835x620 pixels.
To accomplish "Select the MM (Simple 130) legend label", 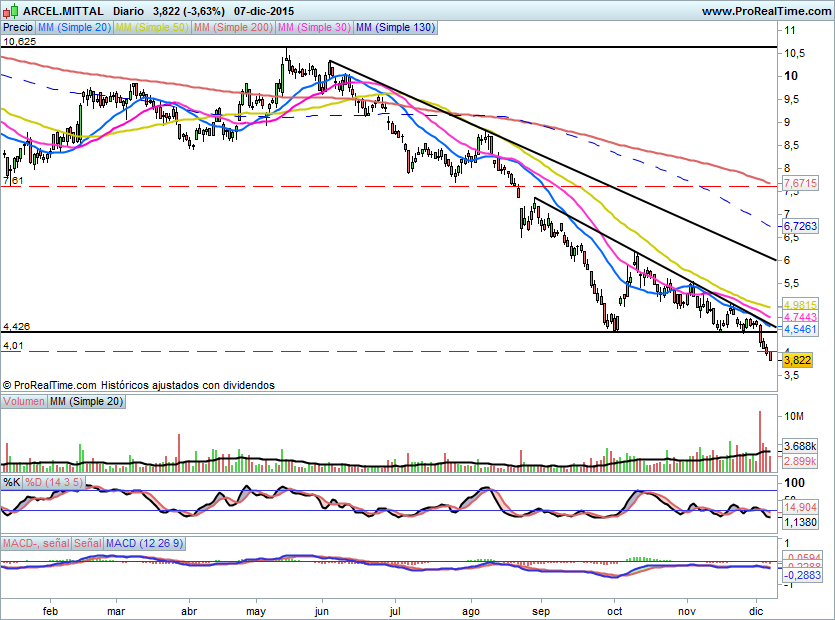I will point(395,27).
